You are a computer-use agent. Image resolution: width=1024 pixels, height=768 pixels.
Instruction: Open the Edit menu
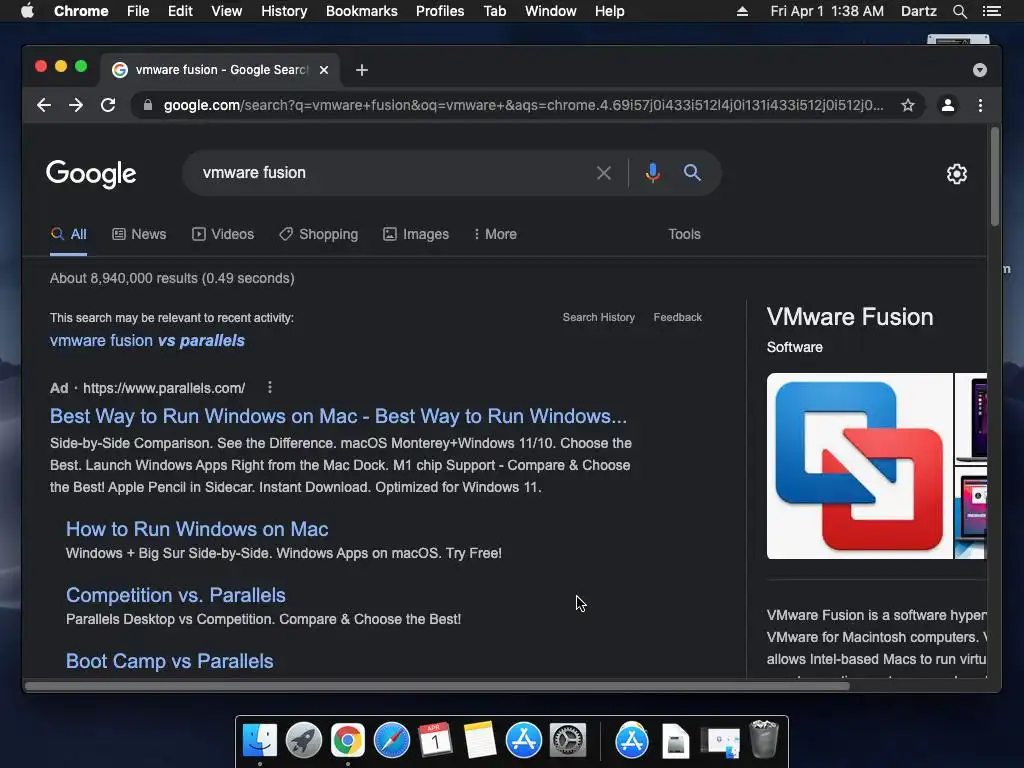click(x=180, y=11)
